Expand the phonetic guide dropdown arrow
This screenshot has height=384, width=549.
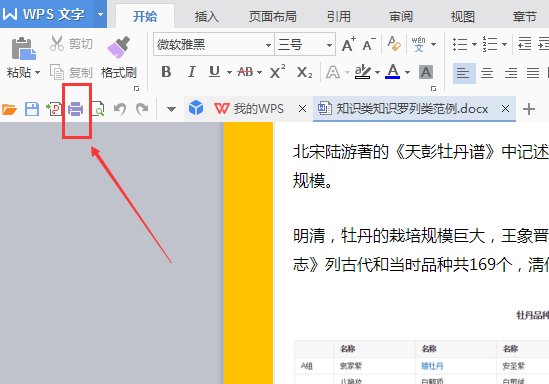click(433, 44)
